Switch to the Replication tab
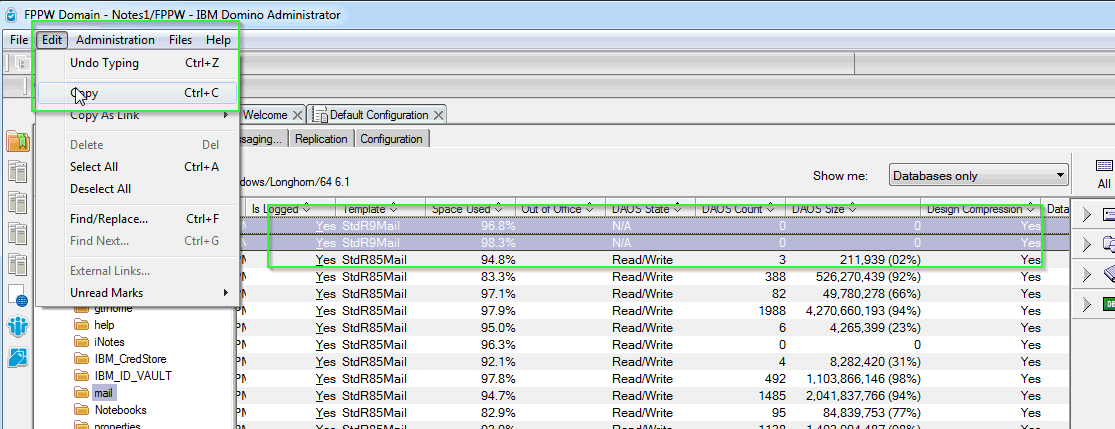 click(321, 139)
